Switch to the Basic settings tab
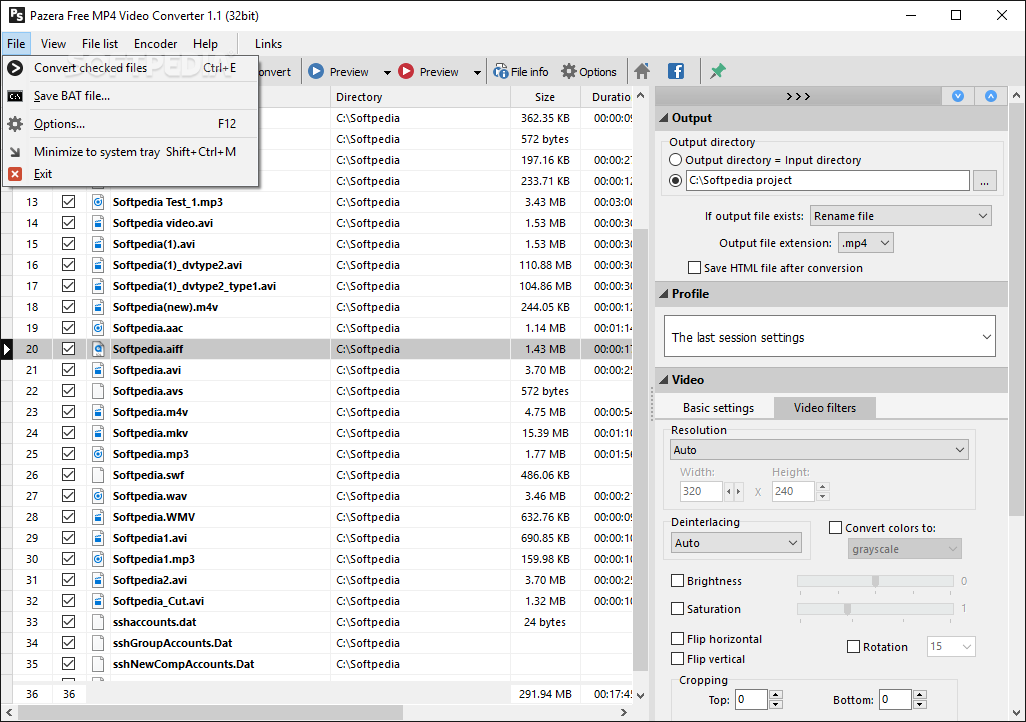Screen dimensions: 1026x722 coord(718,408)
